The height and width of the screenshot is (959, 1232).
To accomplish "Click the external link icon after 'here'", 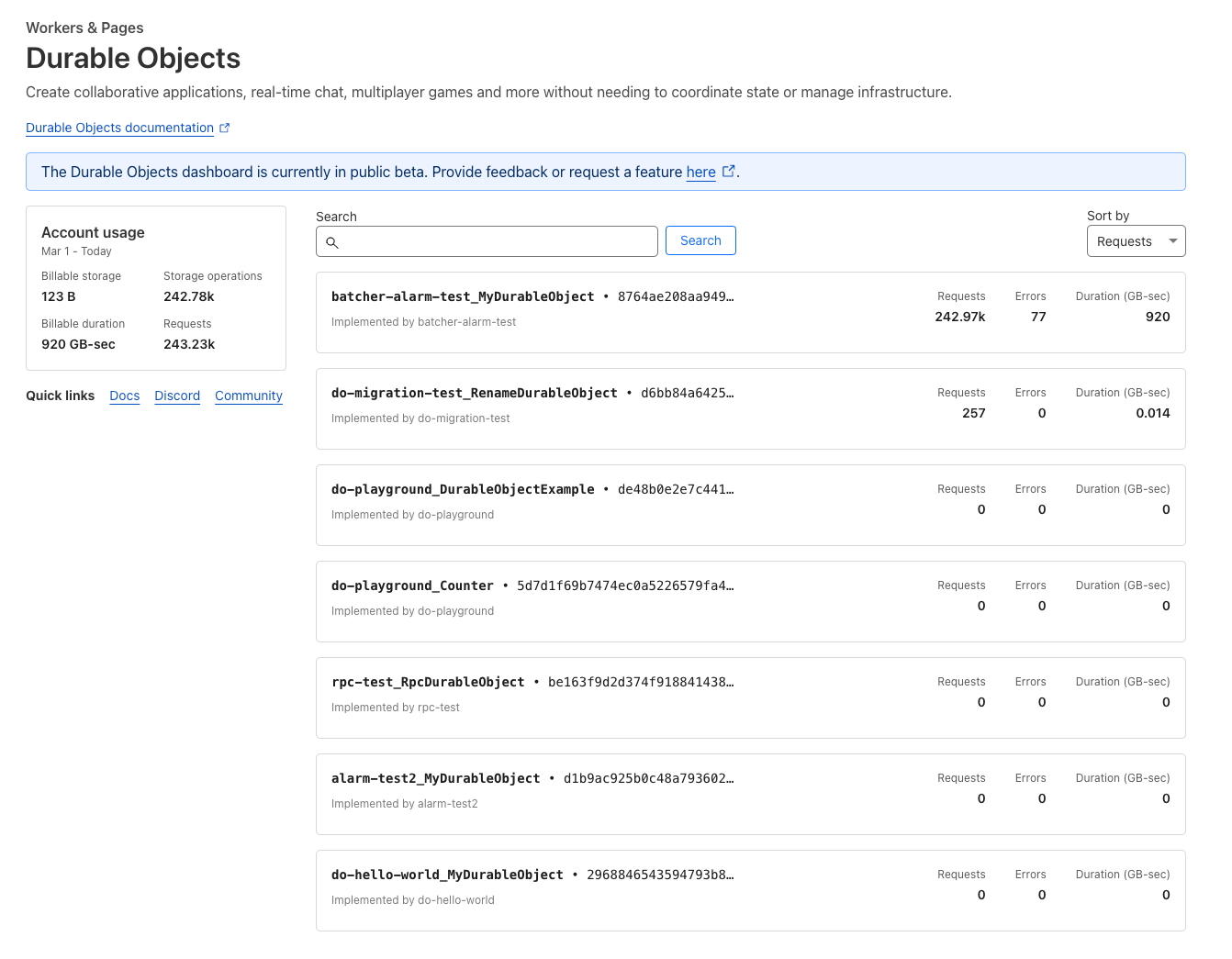I will coord(729,171).
